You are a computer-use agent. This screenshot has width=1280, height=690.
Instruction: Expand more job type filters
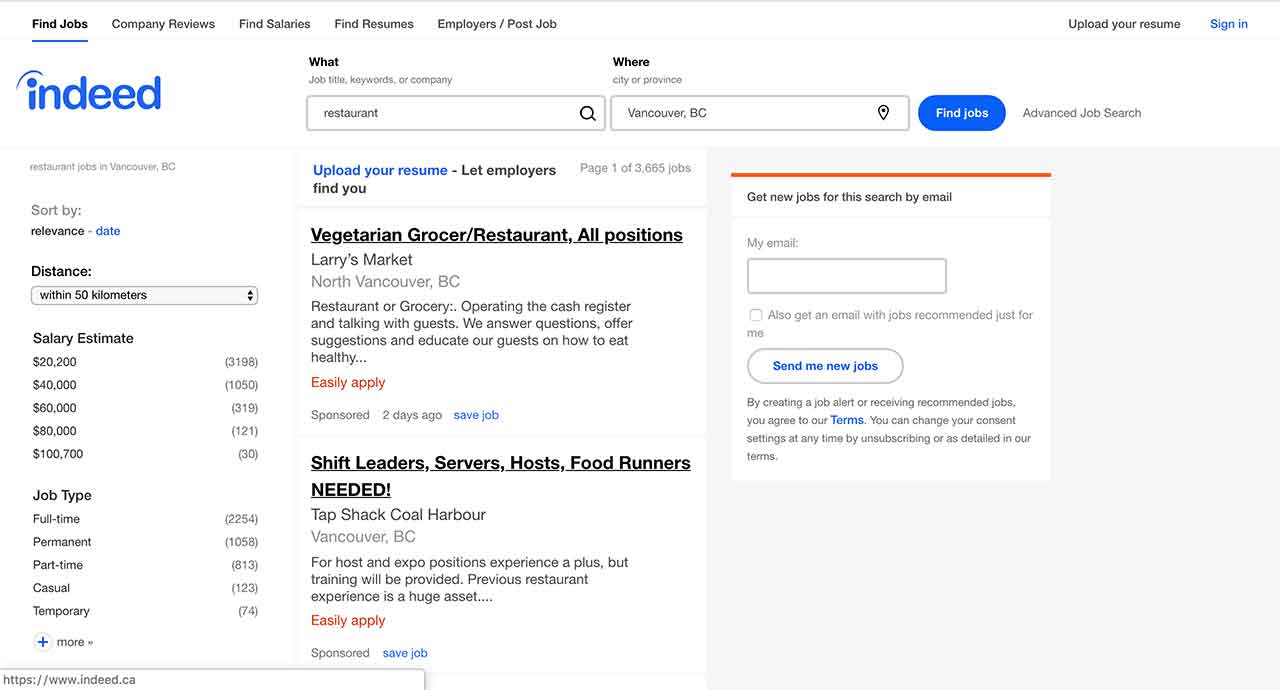coord(75,642)
